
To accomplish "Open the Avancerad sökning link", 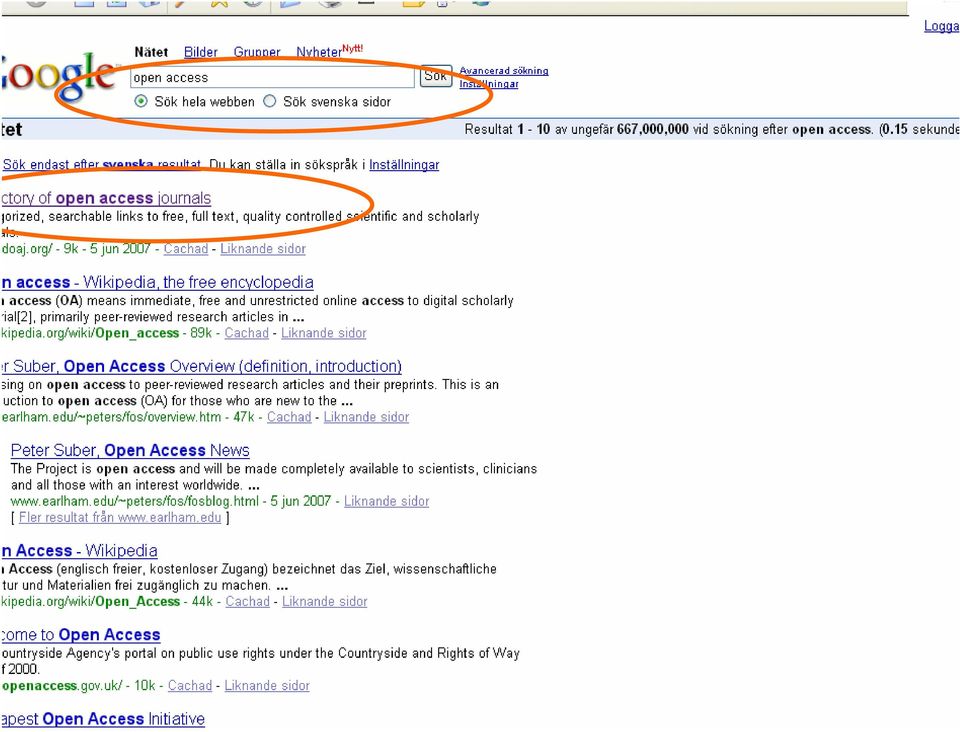I will 504,71.
